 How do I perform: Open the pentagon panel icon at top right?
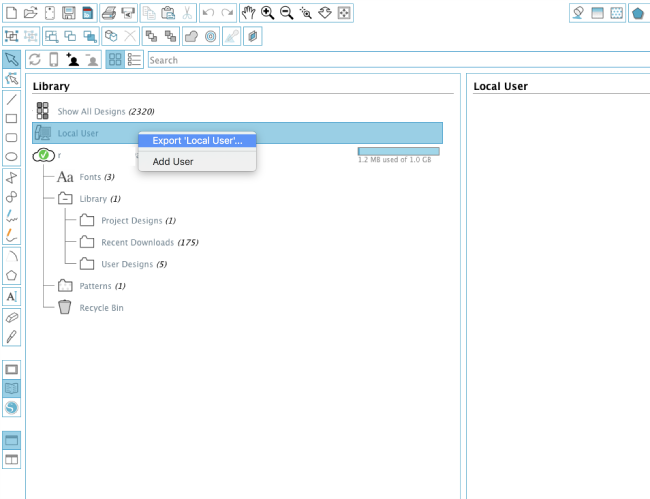tap(638, 13)
